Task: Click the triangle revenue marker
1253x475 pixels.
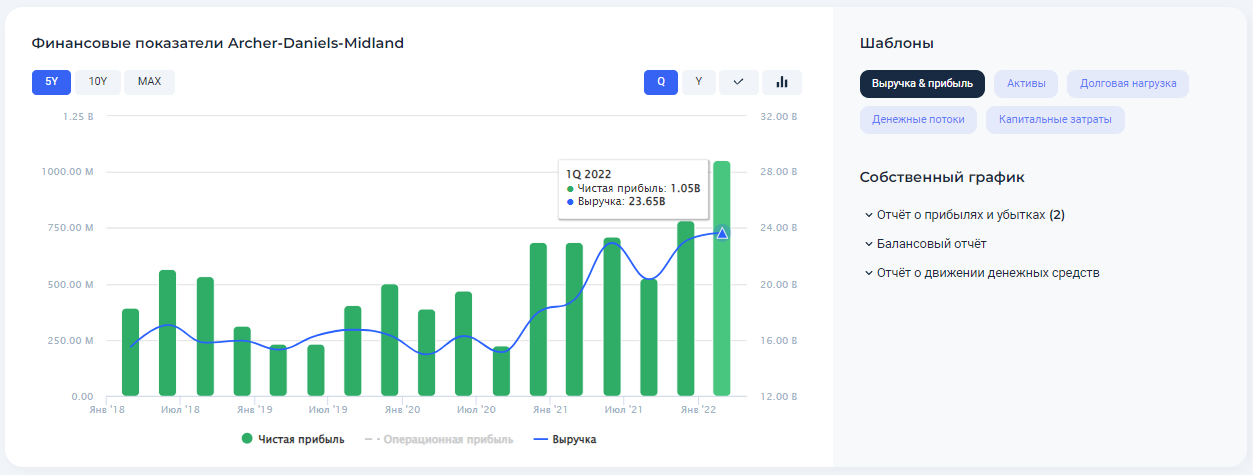Action: tap(722, 233)
